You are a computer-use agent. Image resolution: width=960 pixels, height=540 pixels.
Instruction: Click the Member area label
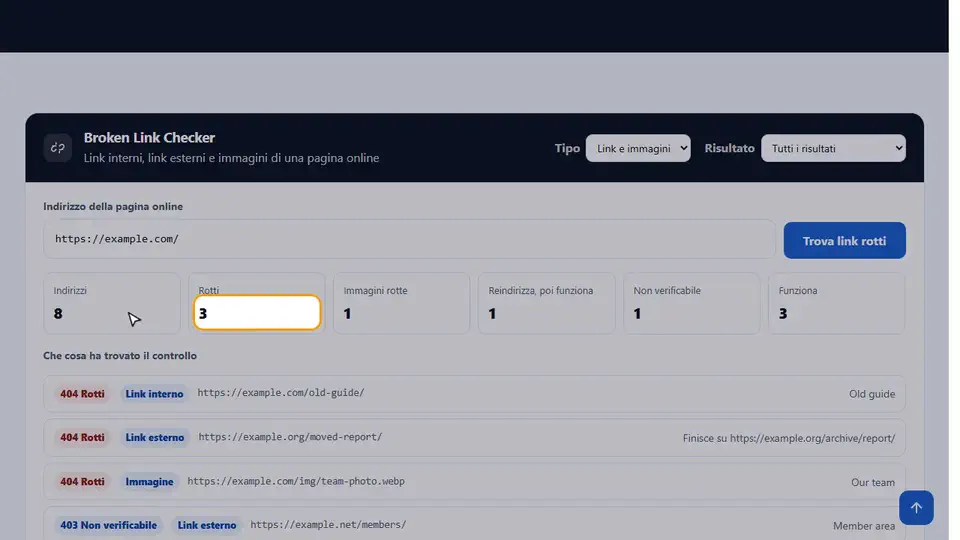(x=864, y=526)
